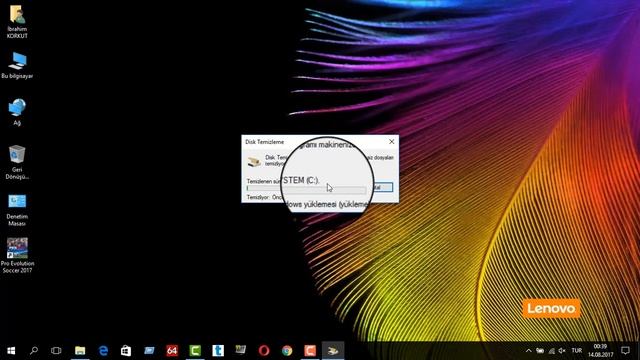
Task: Open the Windows Start menu
Action: pos(11,351)
